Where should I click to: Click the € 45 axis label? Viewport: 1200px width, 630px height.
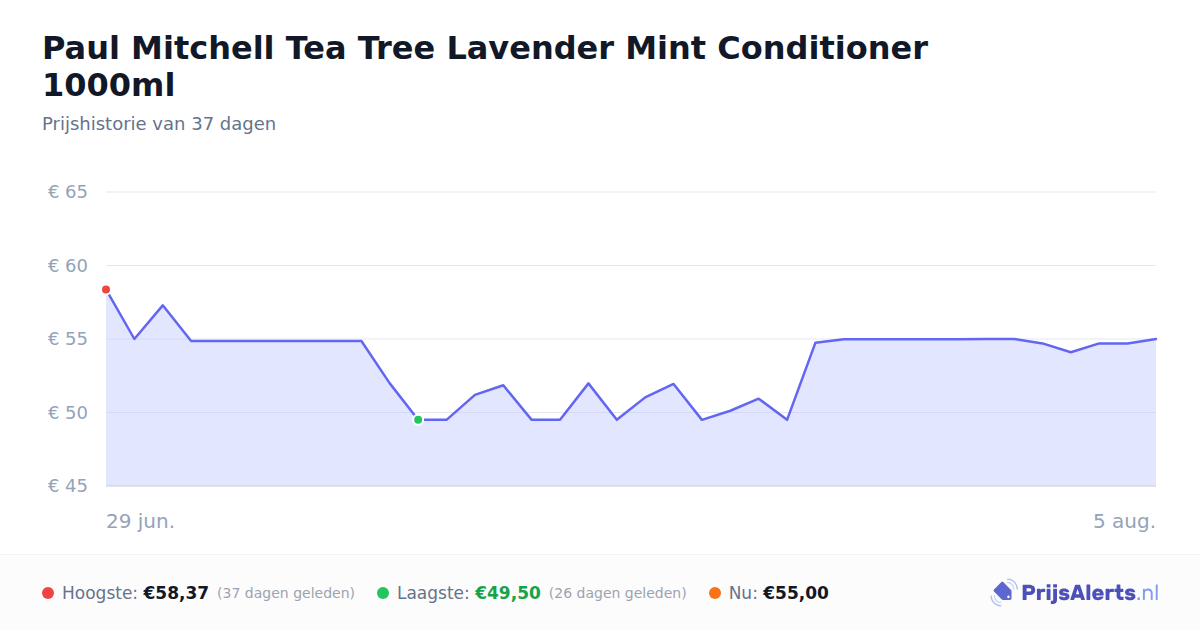(68, 486)
